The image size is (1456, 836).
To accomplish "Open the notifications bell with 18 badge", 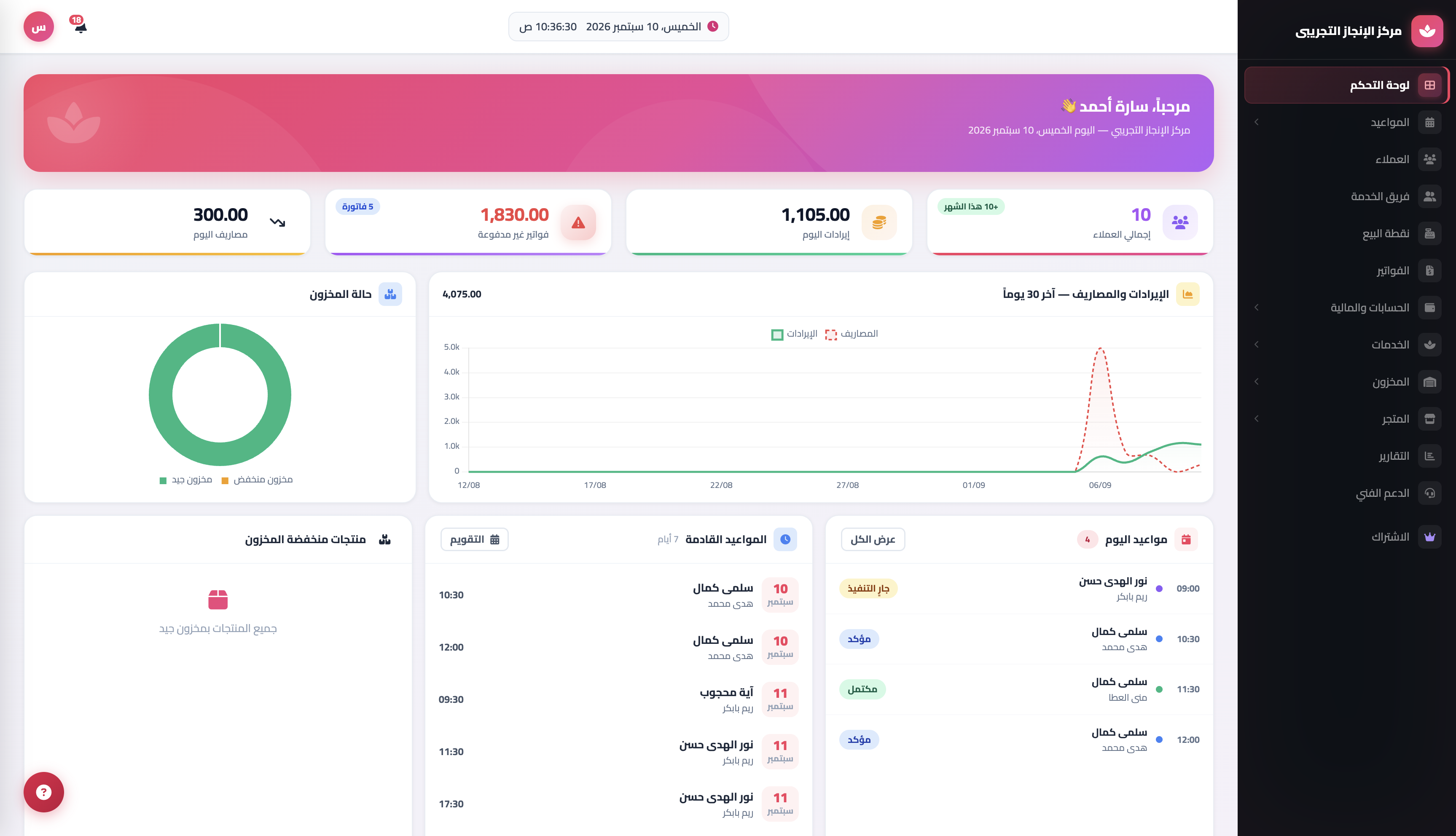I will 79,26.
